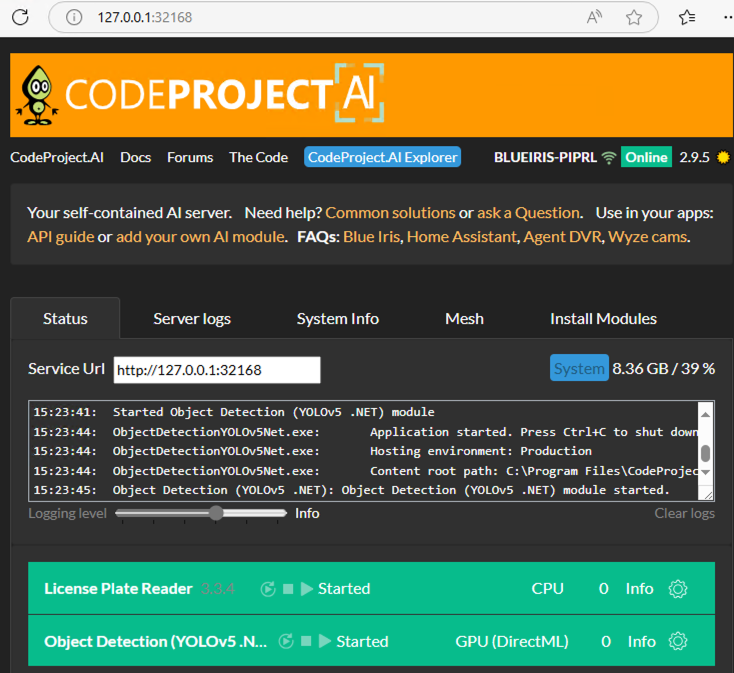Open the CodeProject.AI nav link
This screenshot has height=673, width=734.
point(57,157)
